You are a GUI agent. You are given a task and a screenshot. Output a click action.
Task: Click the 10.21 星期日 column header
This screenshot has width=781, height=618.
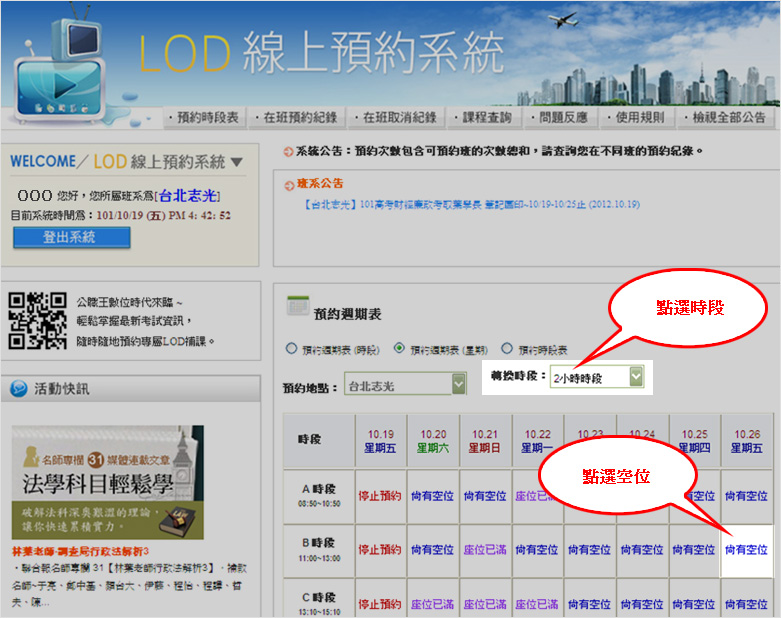point(486,441)
